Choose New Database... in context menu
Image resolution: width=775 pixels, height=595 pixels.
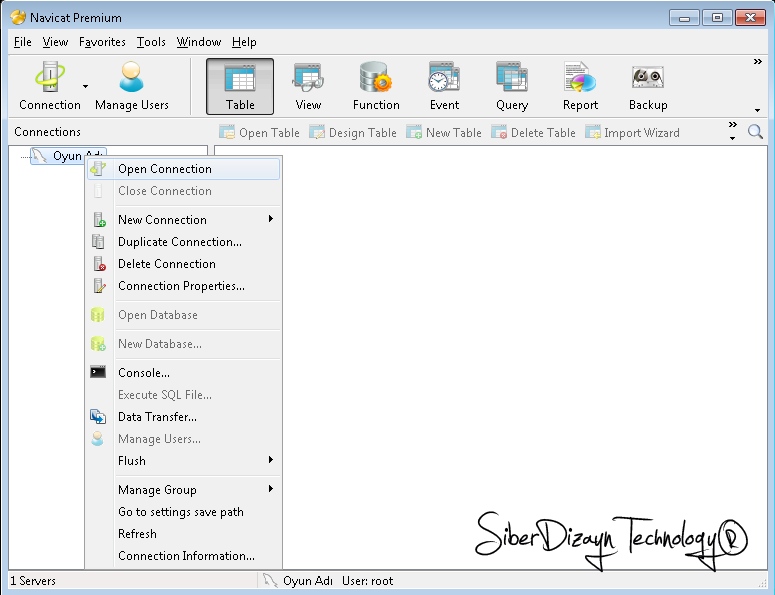(183, 344)
